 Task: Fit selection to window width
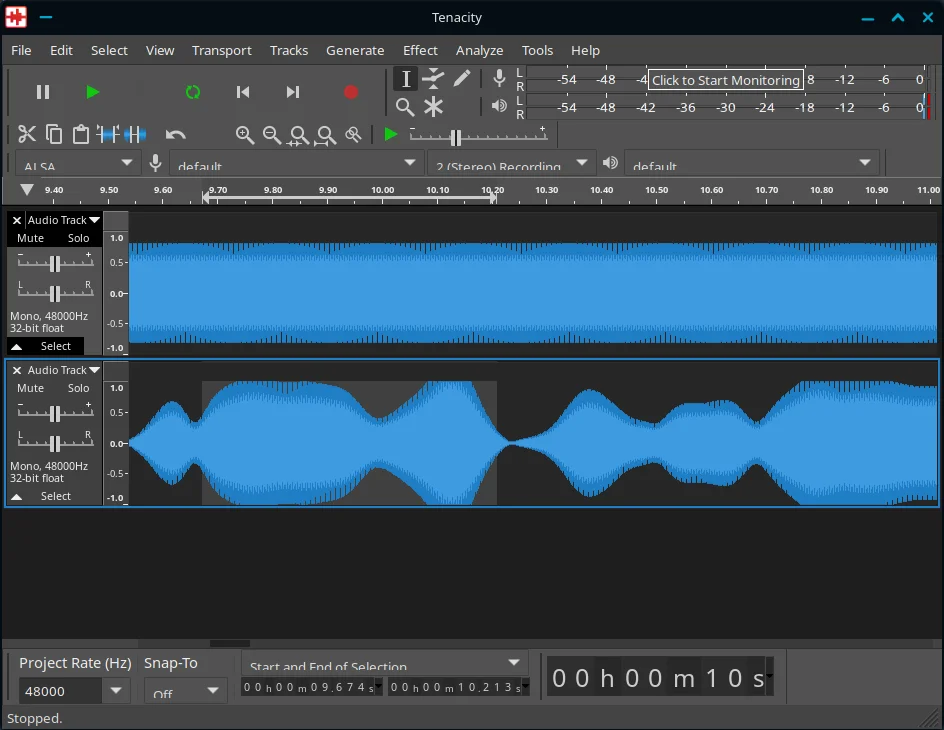click(299, 135)
